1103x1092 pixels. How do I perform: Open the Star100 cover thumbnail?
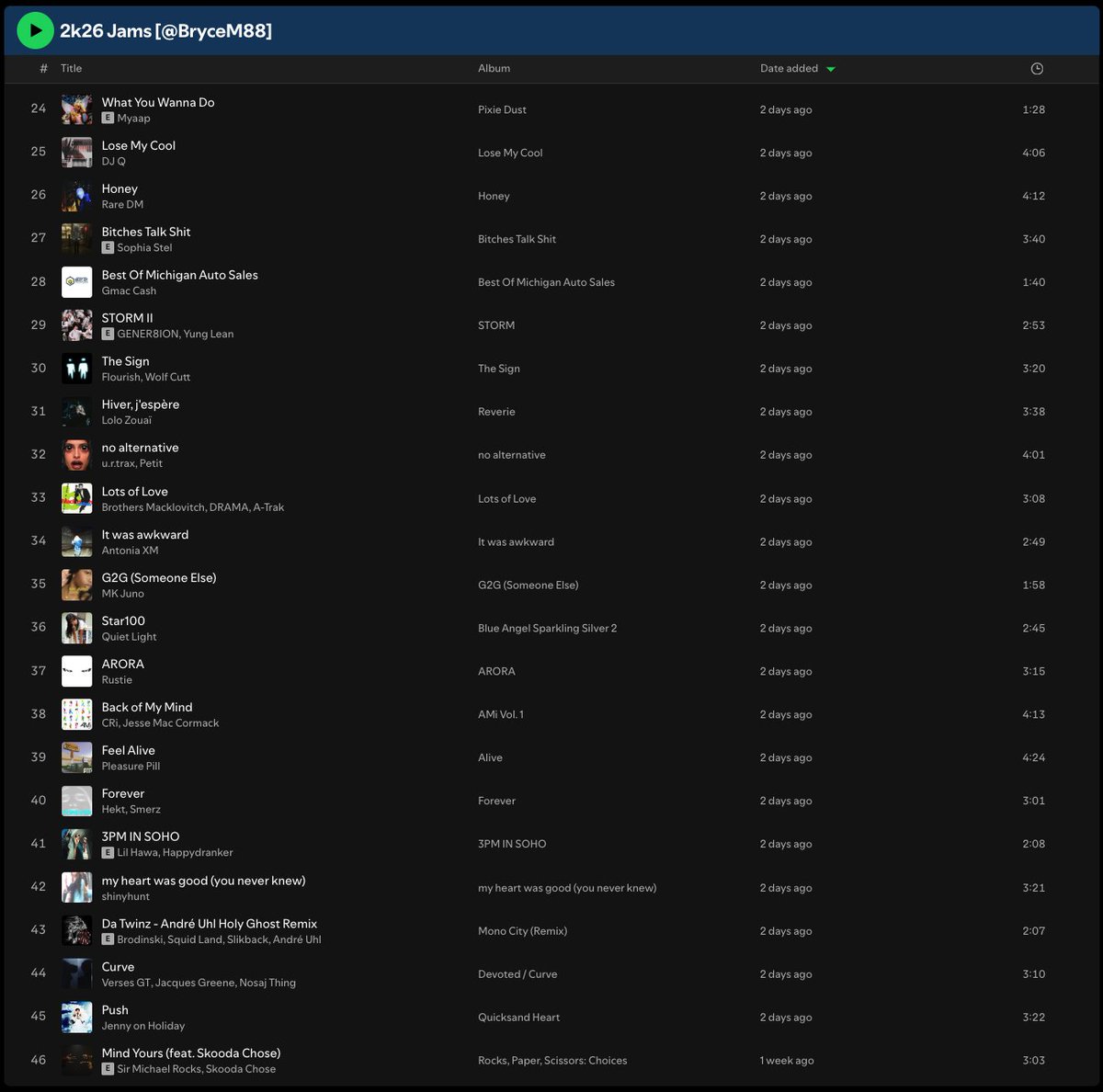(76, 628)
